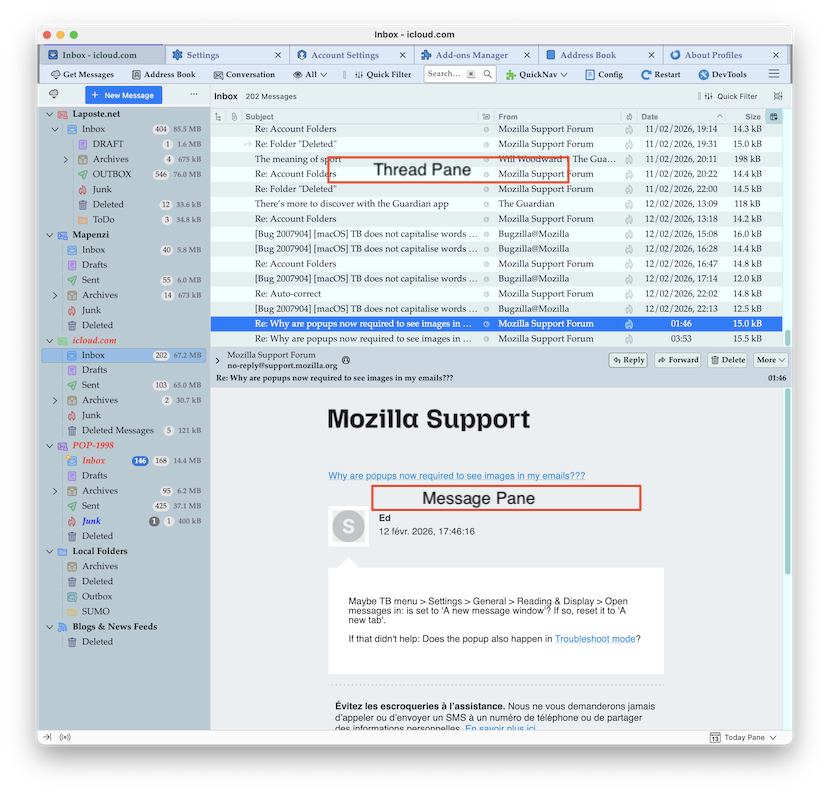Toggle read status of 'Re: Auto-correct' message
This screenshot has width=830, height=794.
point(486,294)
